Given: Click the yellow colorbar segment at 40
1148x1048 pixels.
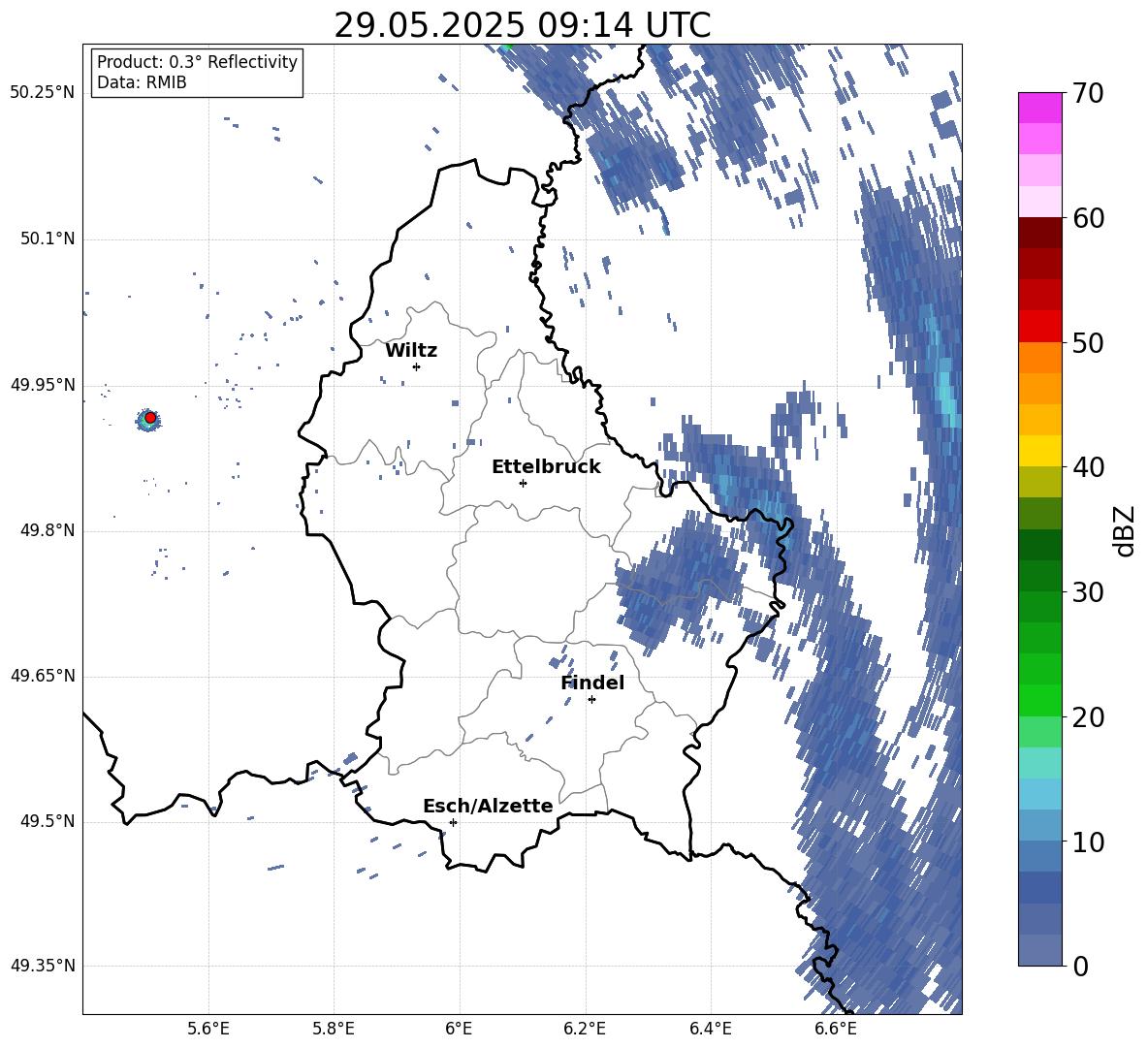Looking at the screenshot, I should (x=1039, y=451).
